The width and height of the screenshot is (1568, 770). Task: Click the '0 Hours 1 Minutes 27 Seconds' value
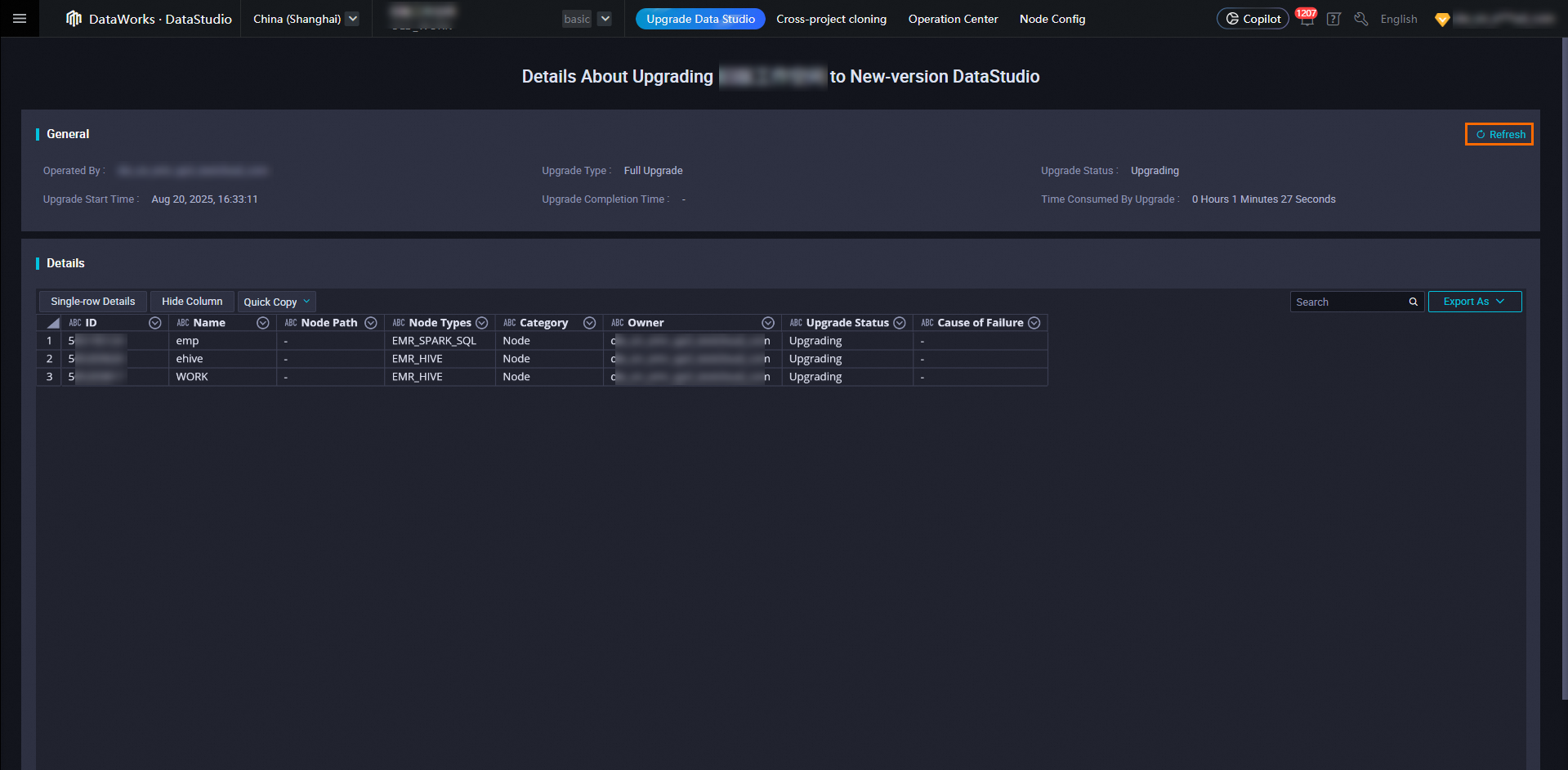point(1263,199)
